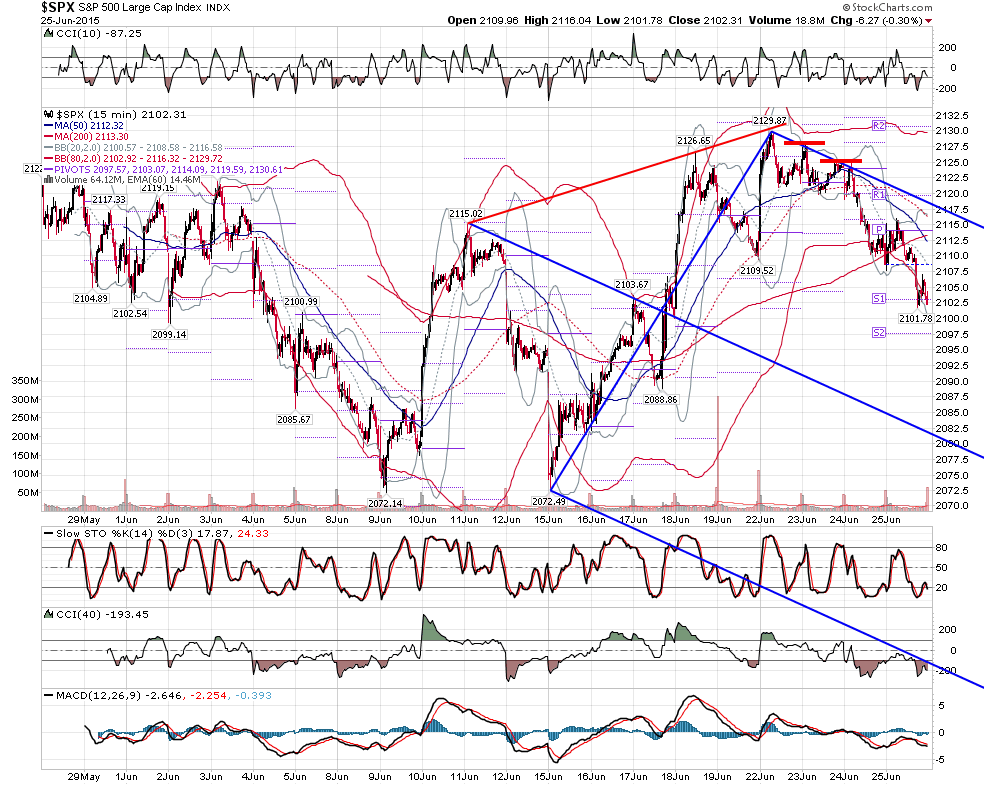Click the candlestick icon beside $SPX (15 min)
Image resolution: width=984 pixels, height=785 pixels.
(x=49, y=114)
